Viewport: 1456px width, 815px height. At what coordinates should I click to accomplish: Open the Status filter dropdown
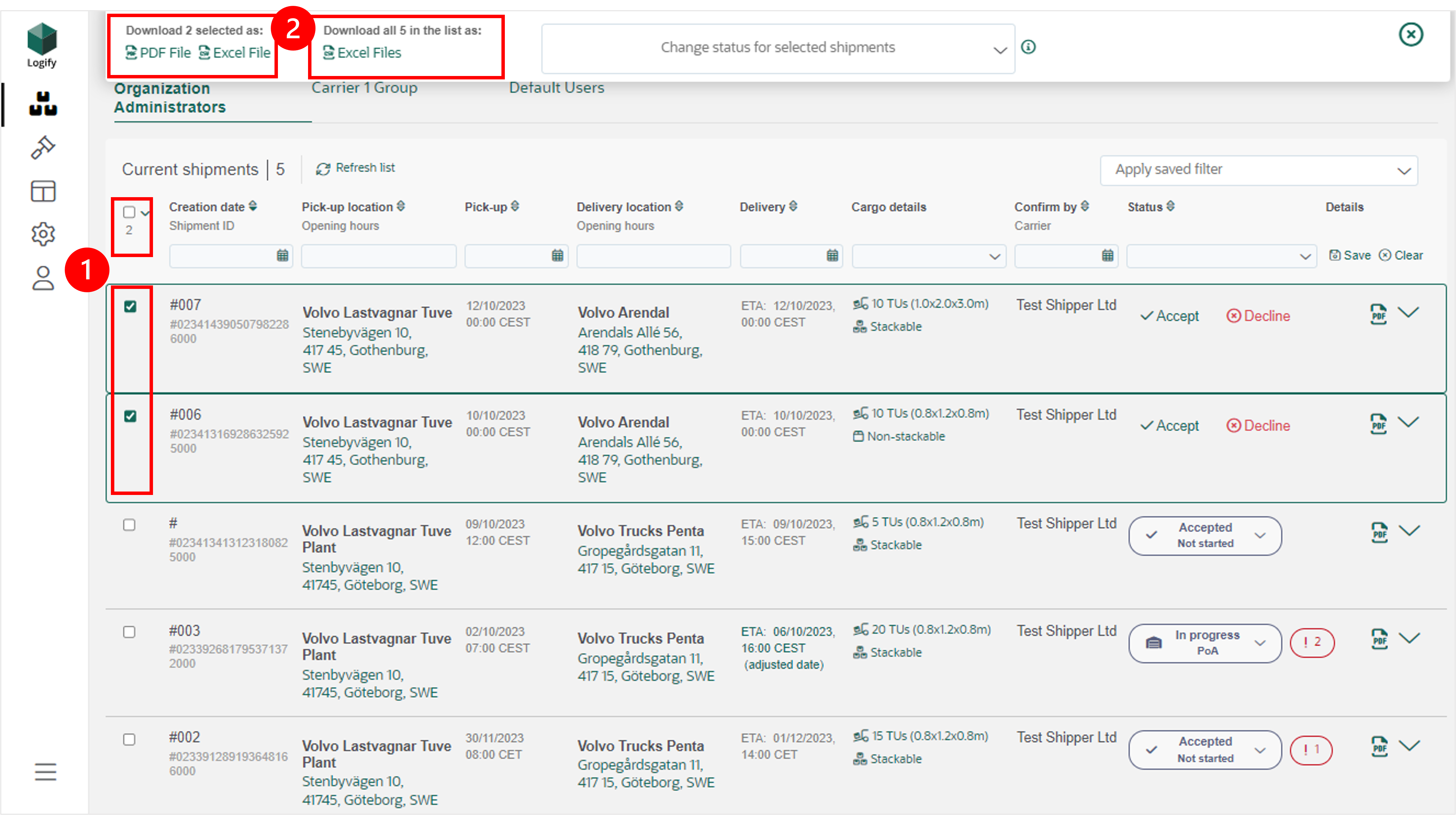tap(1222, 256)
